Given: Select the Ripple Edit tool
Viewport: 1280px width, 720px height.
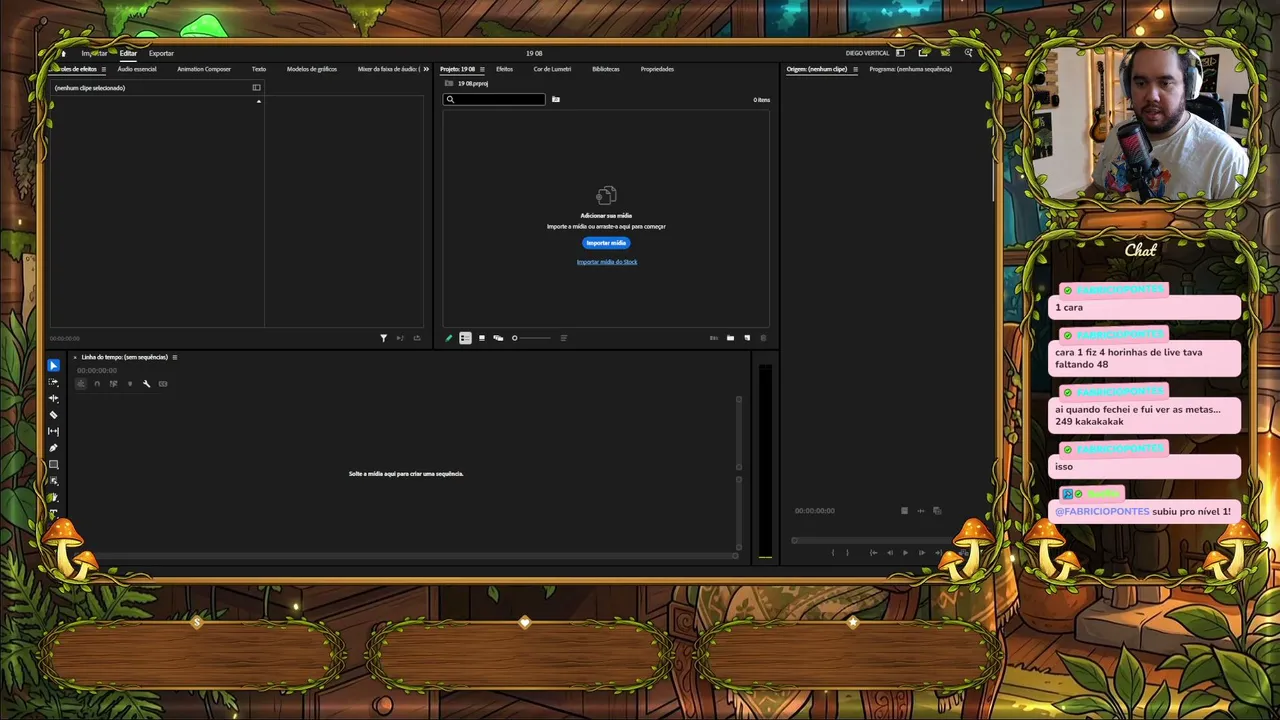Looking at the screenshot, I should pos(54,398).
